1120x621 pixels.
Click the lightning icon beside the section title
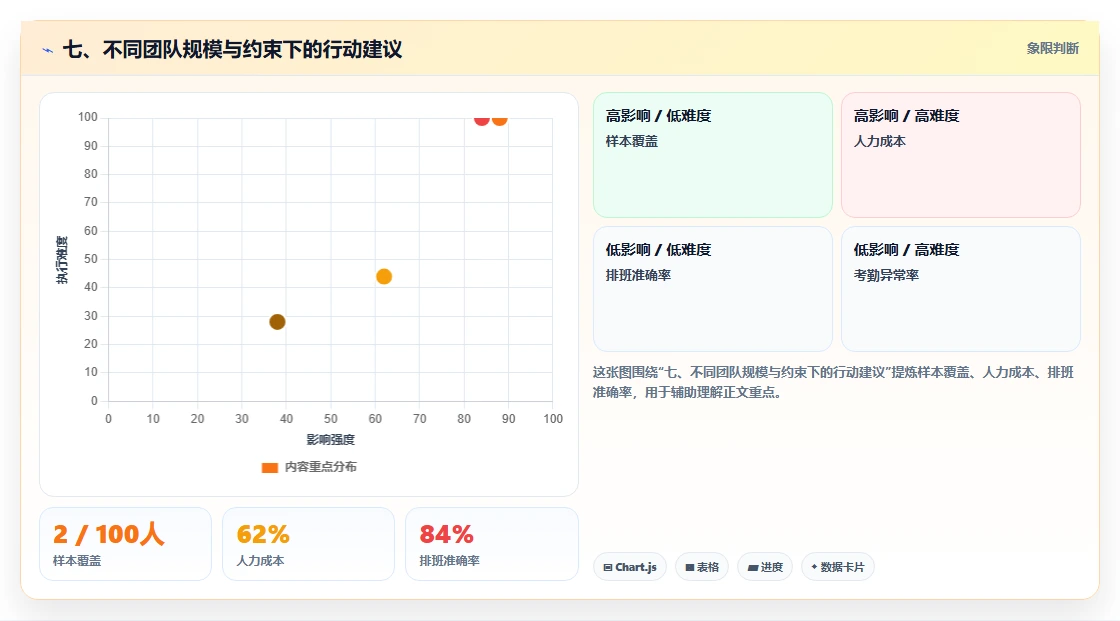point(48,50)
